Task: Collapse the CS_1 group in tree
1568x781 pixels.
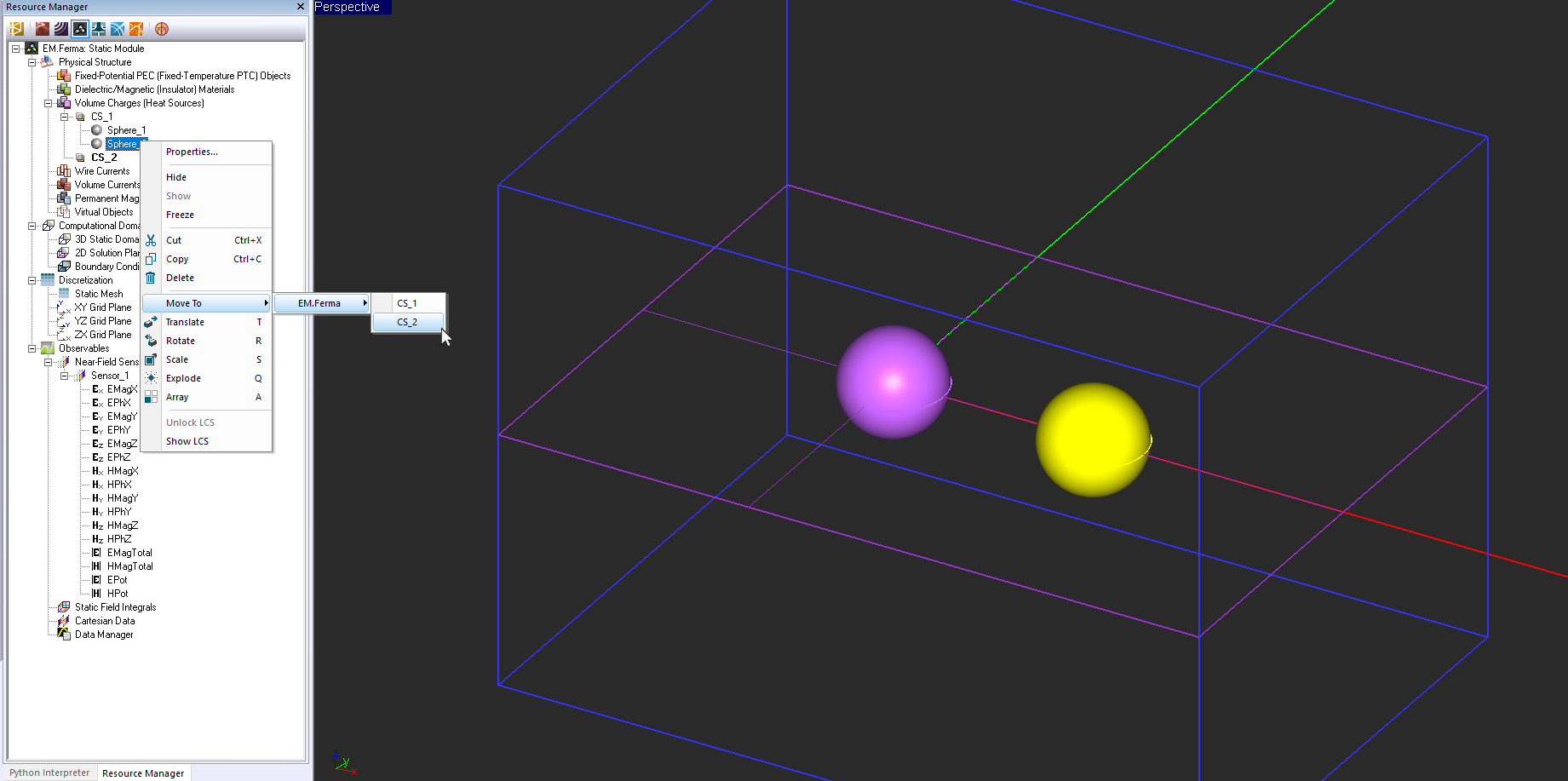Action: (65, 117)
